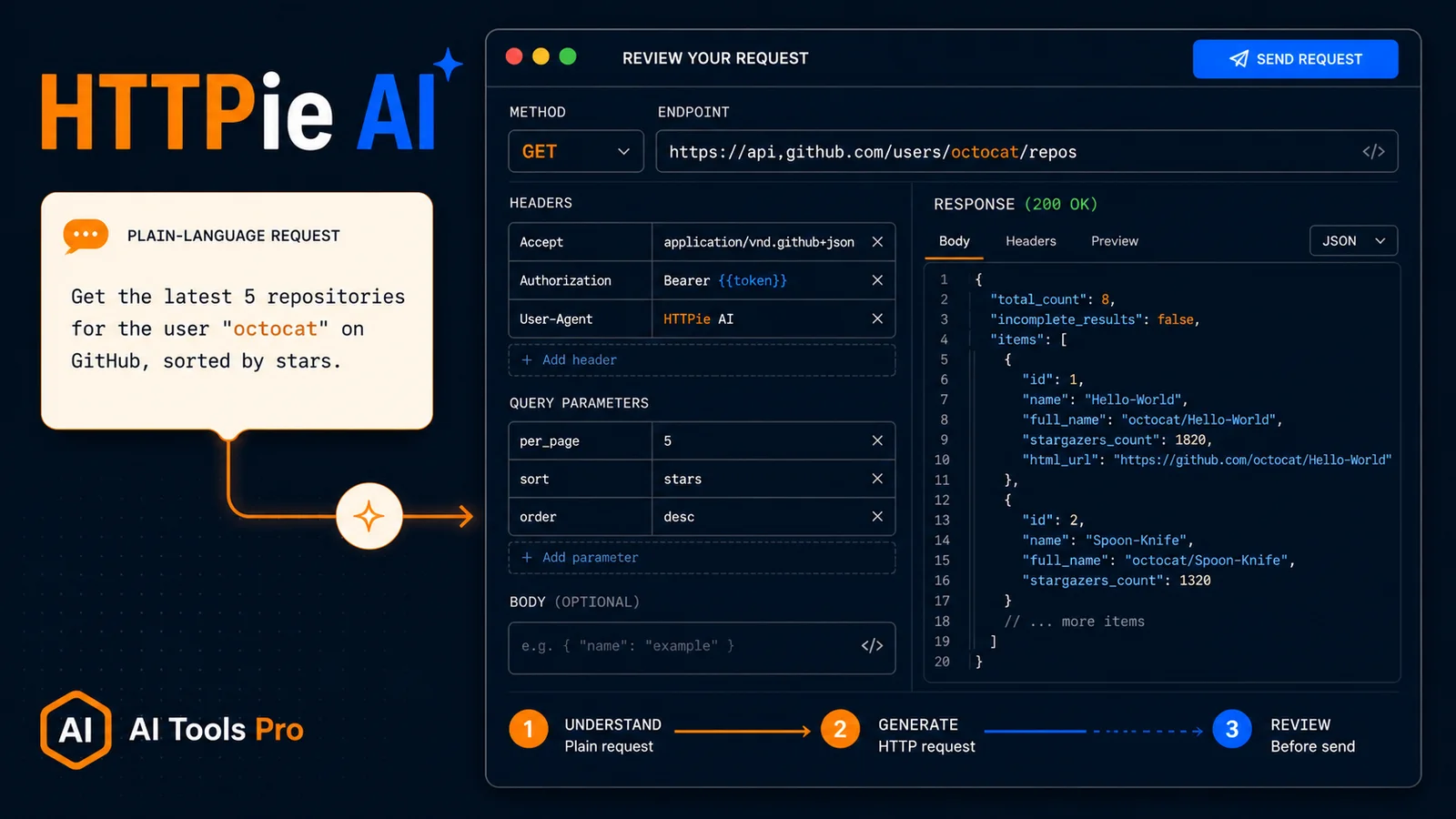
Task: Click the HTTPie AI user-agent value
Action: 698,318
